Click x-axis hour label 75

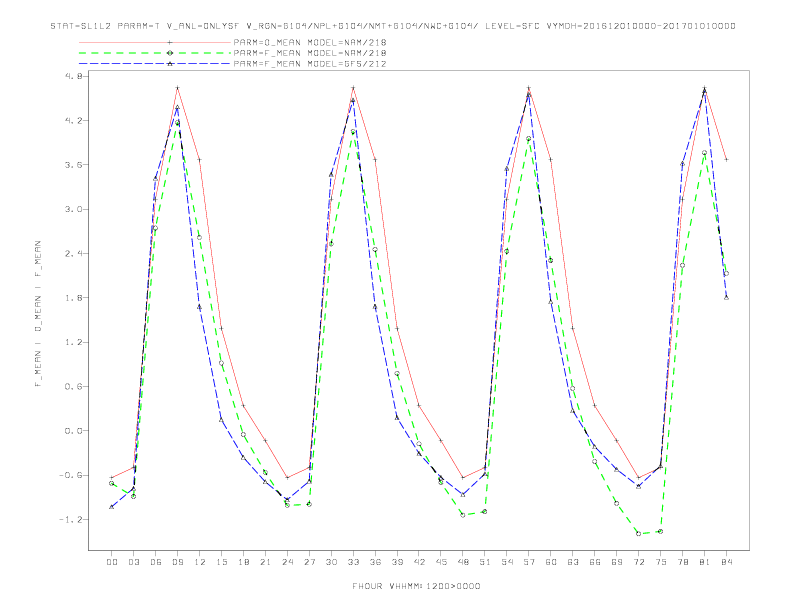[661, 562]
